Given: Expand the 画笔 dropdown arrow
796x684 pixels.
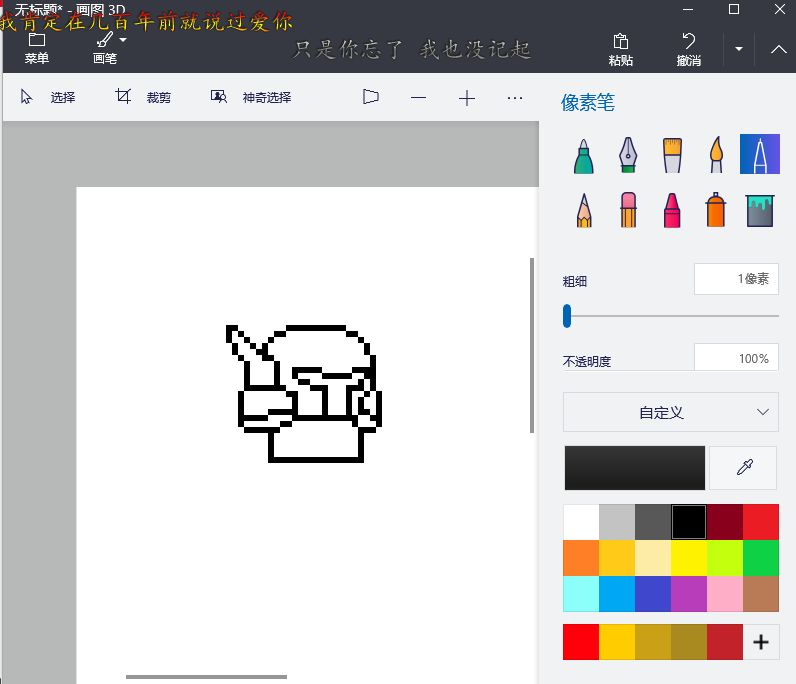Looking at the screenshot, I should tap(123, 40).
